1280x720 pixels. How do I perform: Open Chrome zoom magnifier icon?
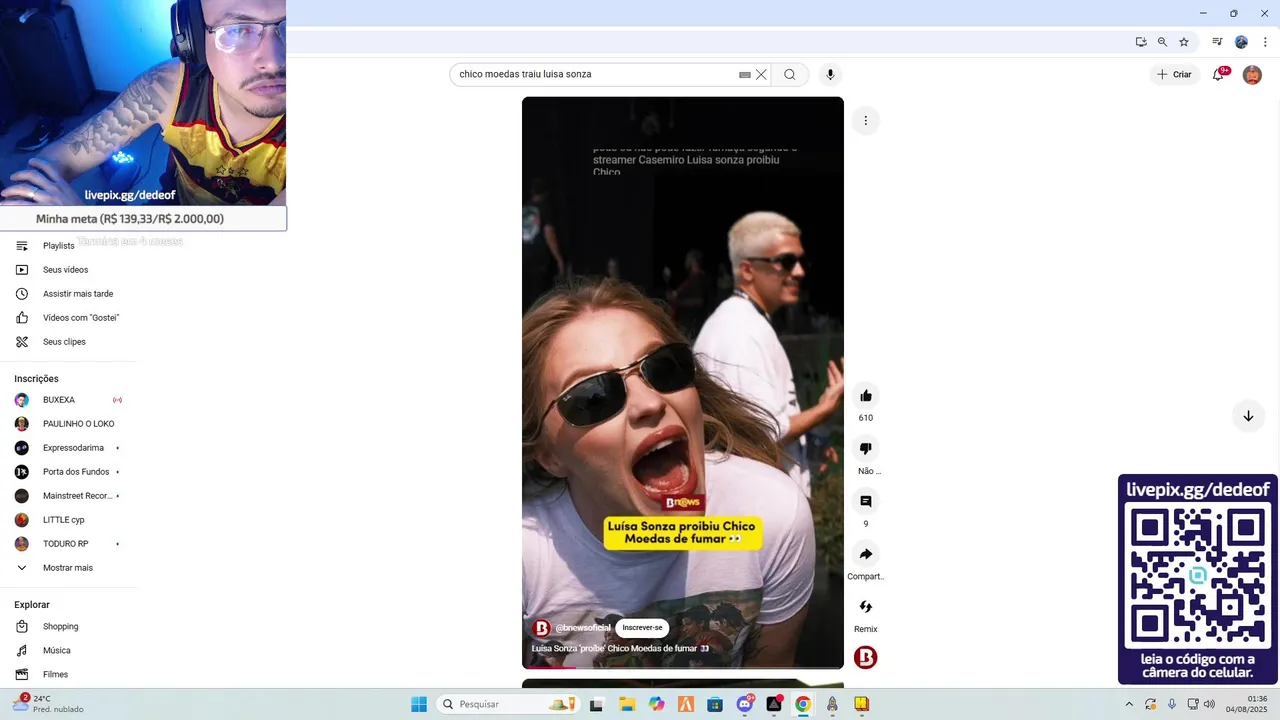(x=1162, y=42)
